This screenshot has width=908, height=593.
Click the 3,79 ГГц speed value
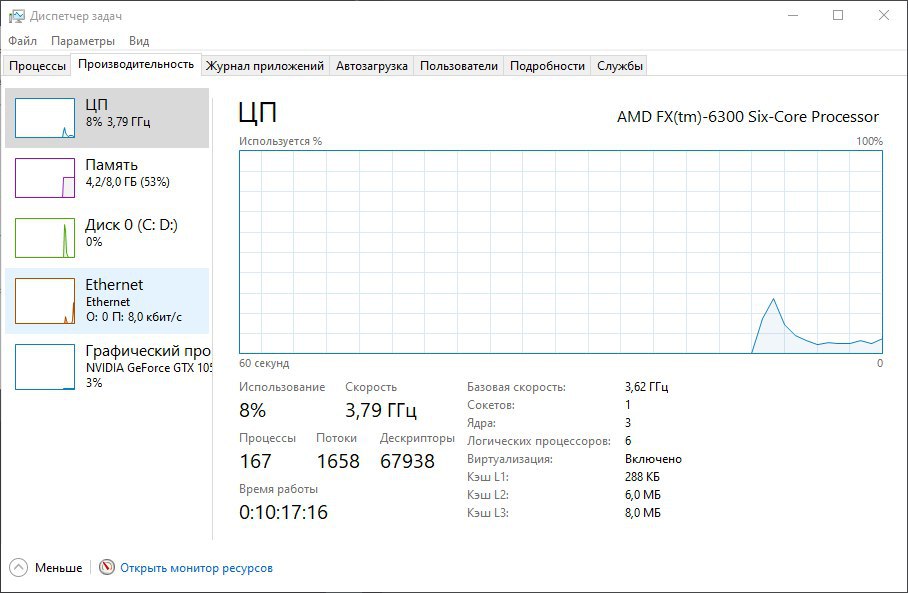(380, 411)
